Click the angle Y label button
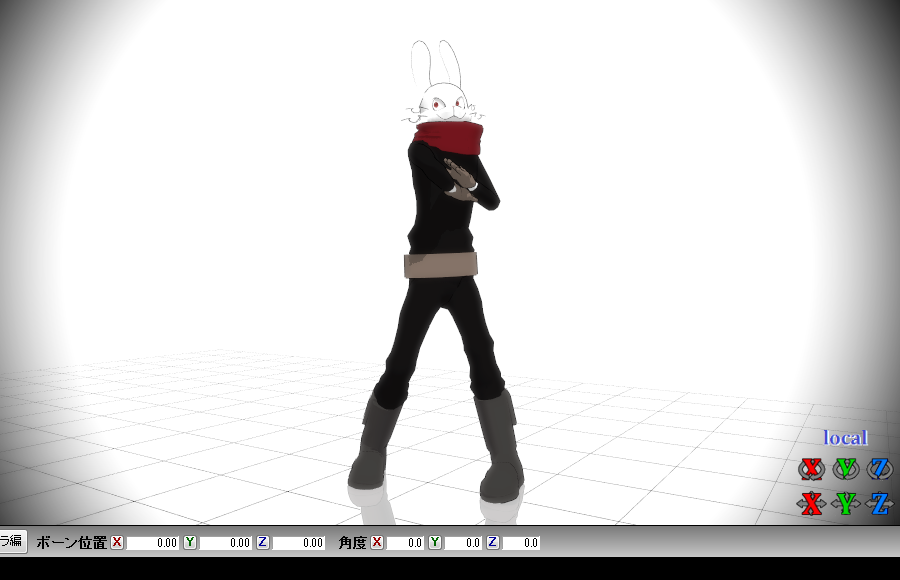Viewport: 900px width, 580px height. coord(435,542)
